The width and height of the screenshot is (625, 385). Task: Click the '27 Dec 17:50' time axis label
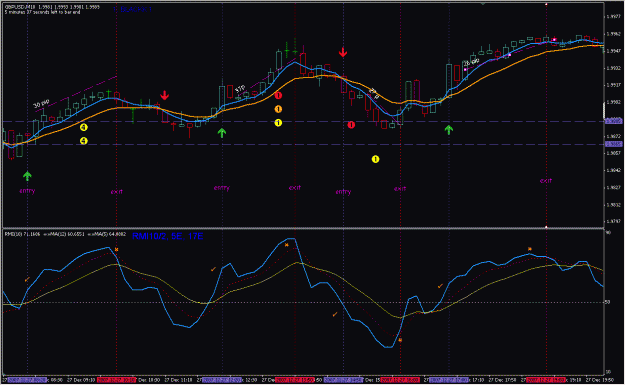pos(503,380)
